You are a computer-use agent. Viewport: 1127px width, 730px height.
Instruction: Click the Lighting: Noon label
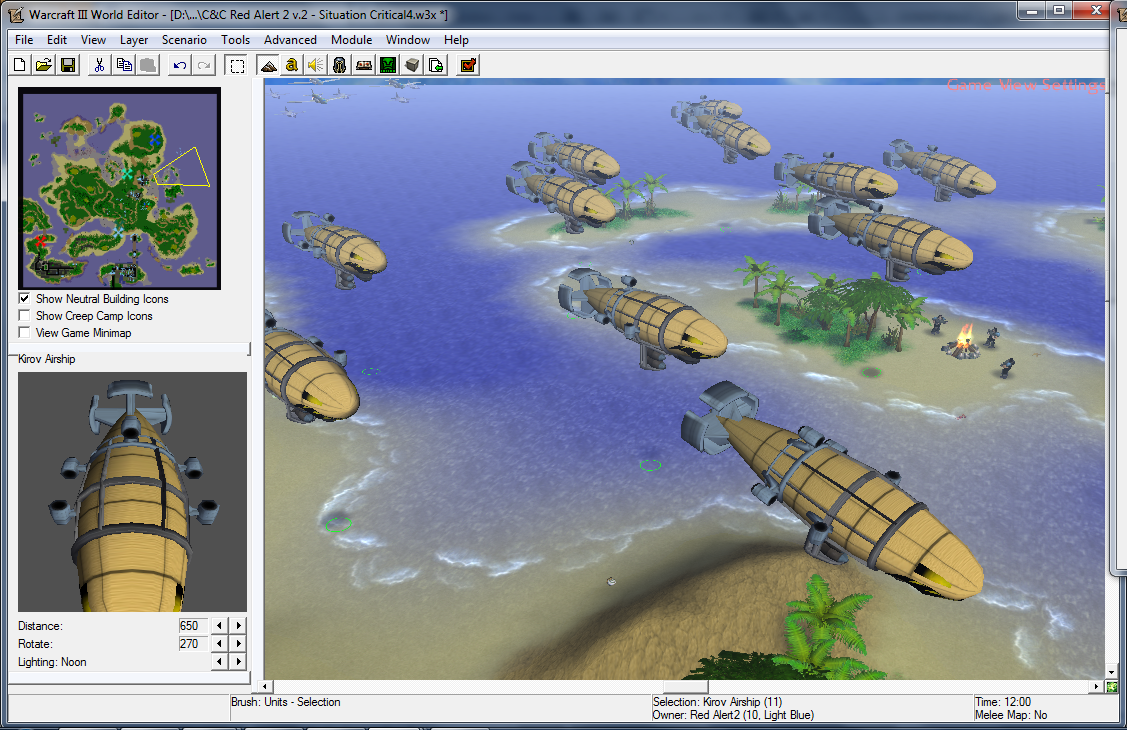click(52, 662)
